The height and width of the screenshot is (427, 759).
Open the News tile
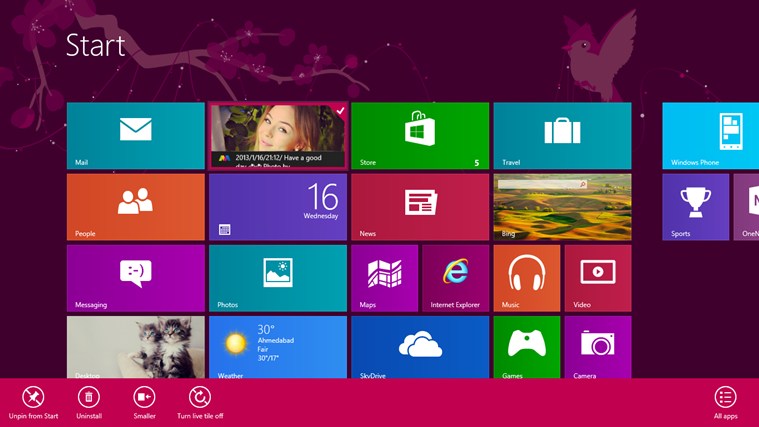419,207
